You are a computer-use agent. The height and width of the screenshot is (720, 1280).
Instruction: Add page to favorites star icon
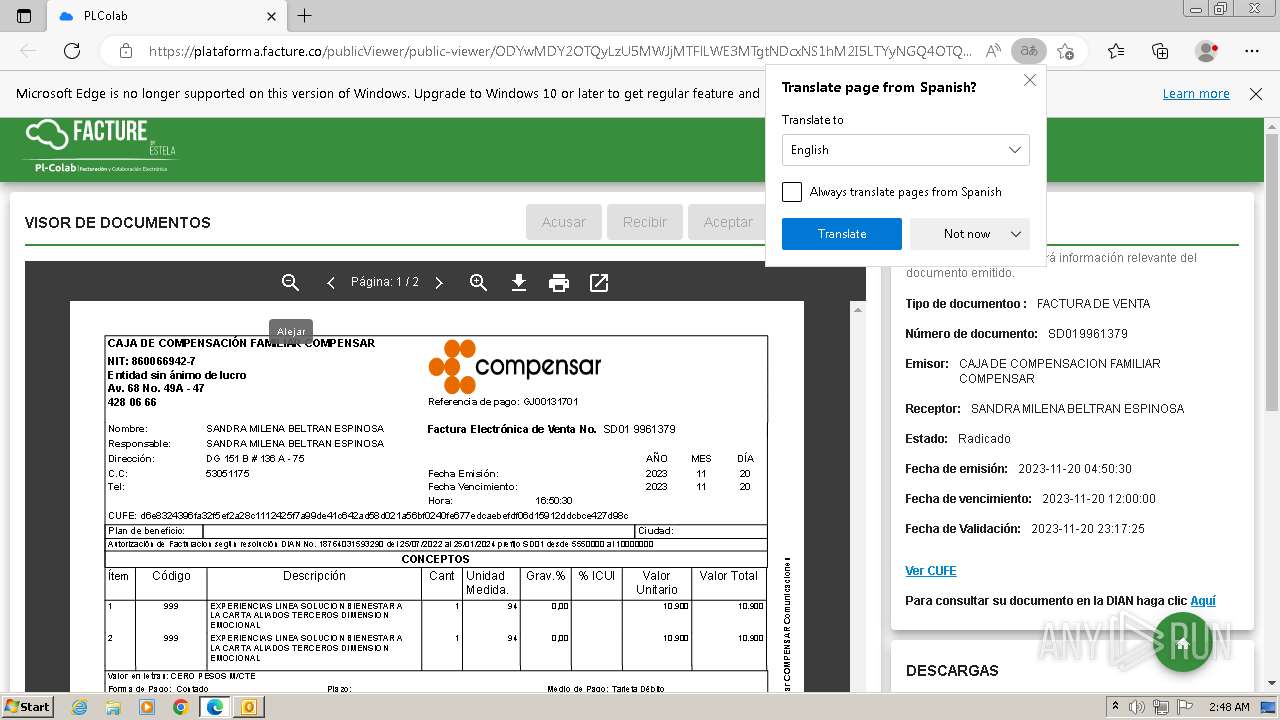pyautogui.click(x=1065, y=51)
